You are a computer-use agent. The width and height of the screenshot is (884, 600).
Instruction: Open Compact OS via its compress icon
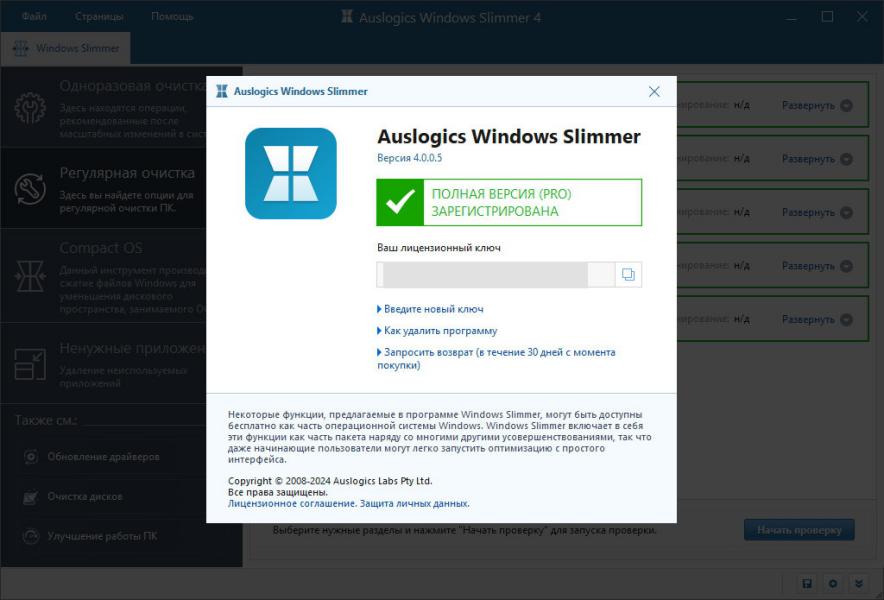pos(30,276)
